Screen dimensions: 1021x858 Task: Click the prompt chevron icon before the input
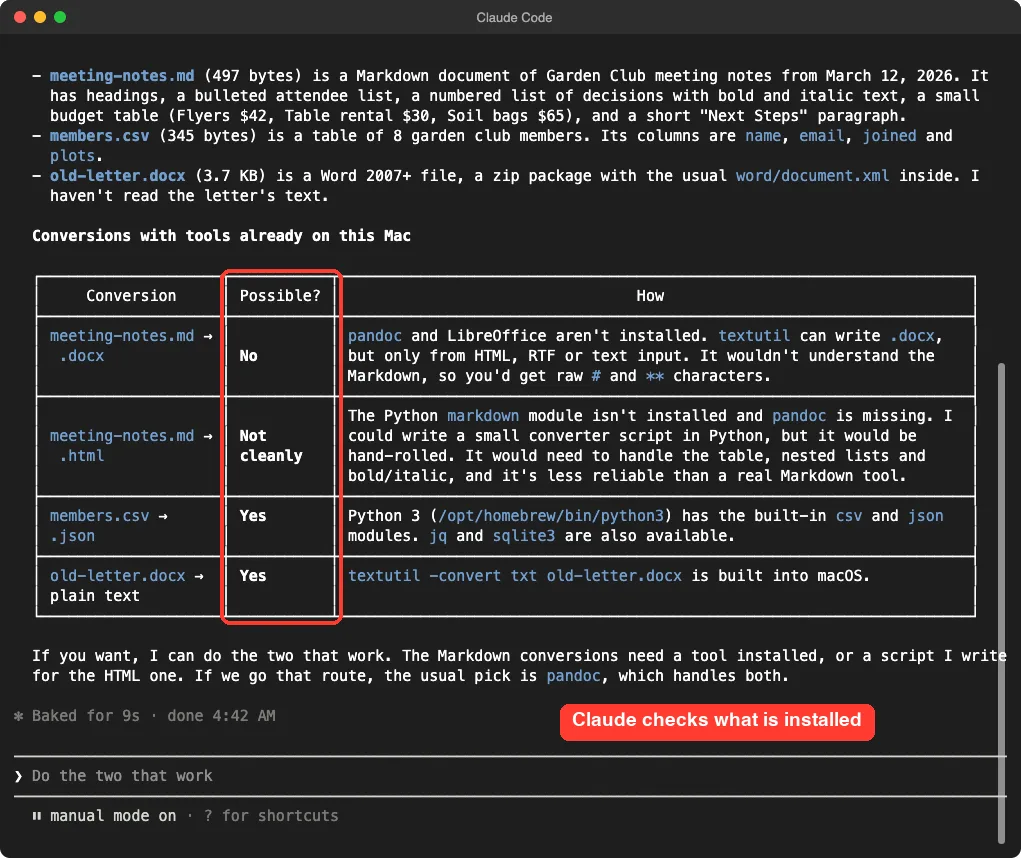(18, 776)
